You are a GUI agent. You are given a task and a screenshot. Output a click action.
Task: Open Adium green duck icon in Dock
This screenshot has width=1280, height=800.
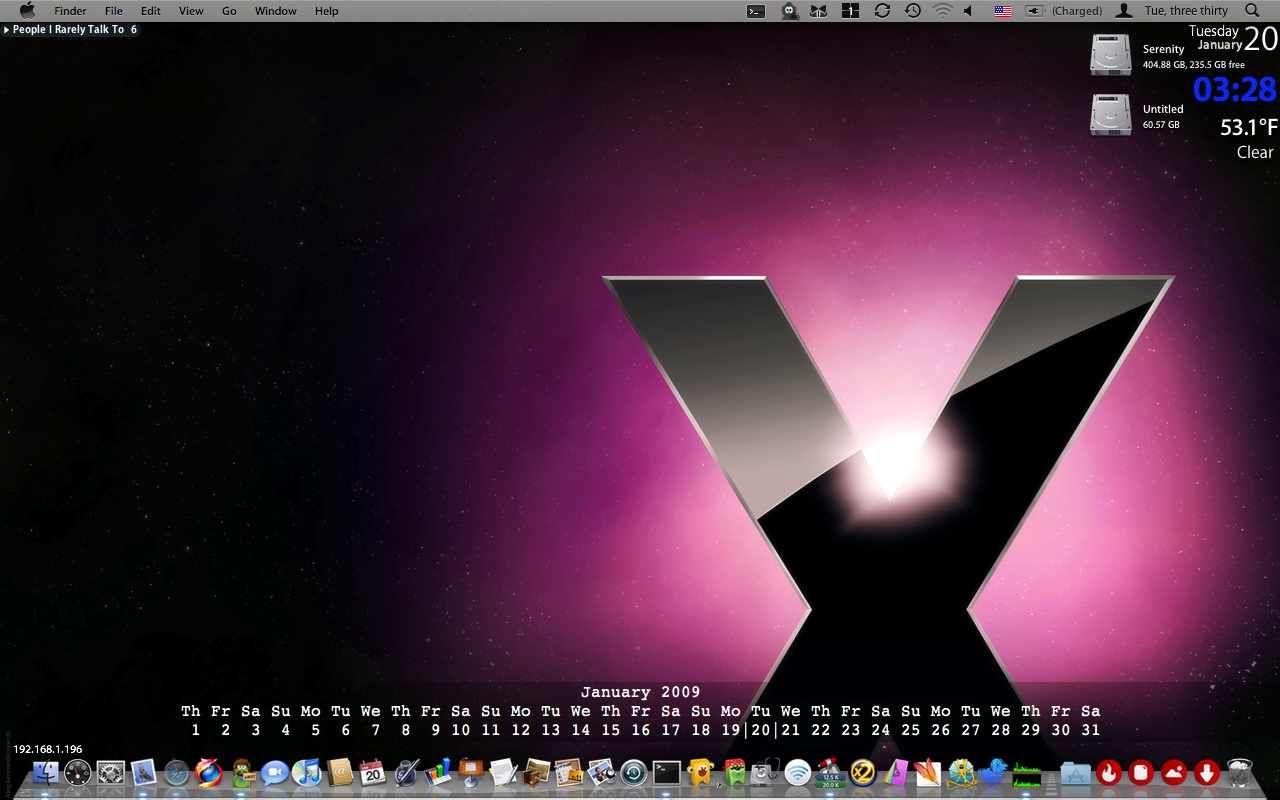[x=242, y=772]
